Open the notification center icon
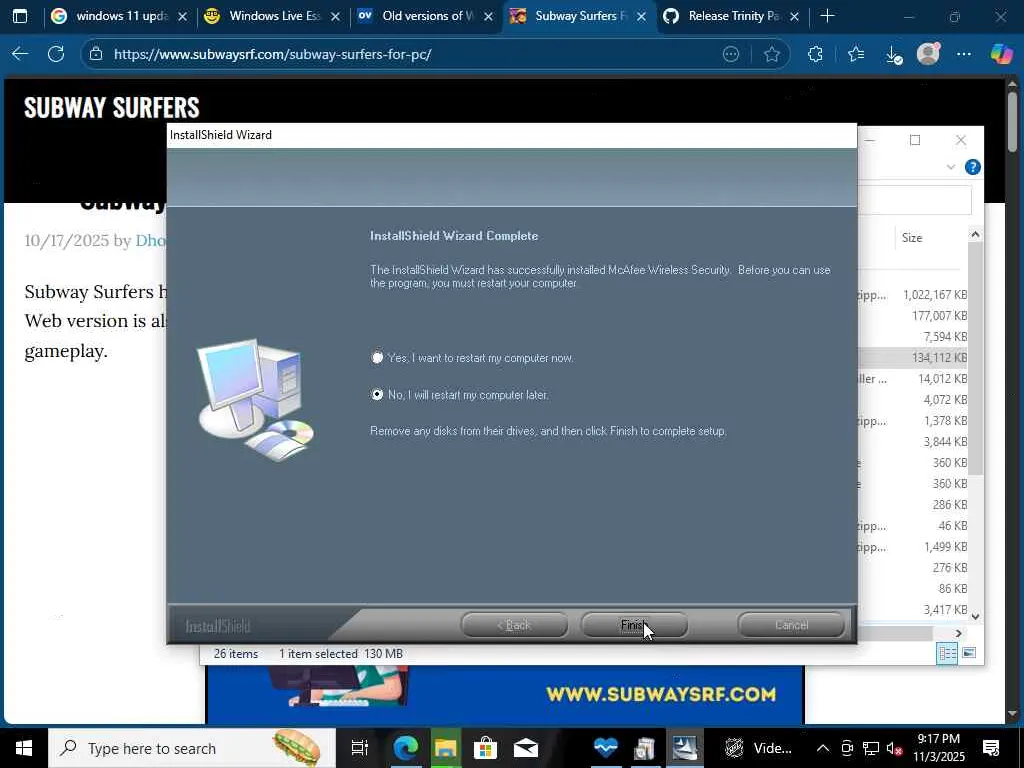Image resolution: width=1024 pixels, height=768 pixels. 991,748
